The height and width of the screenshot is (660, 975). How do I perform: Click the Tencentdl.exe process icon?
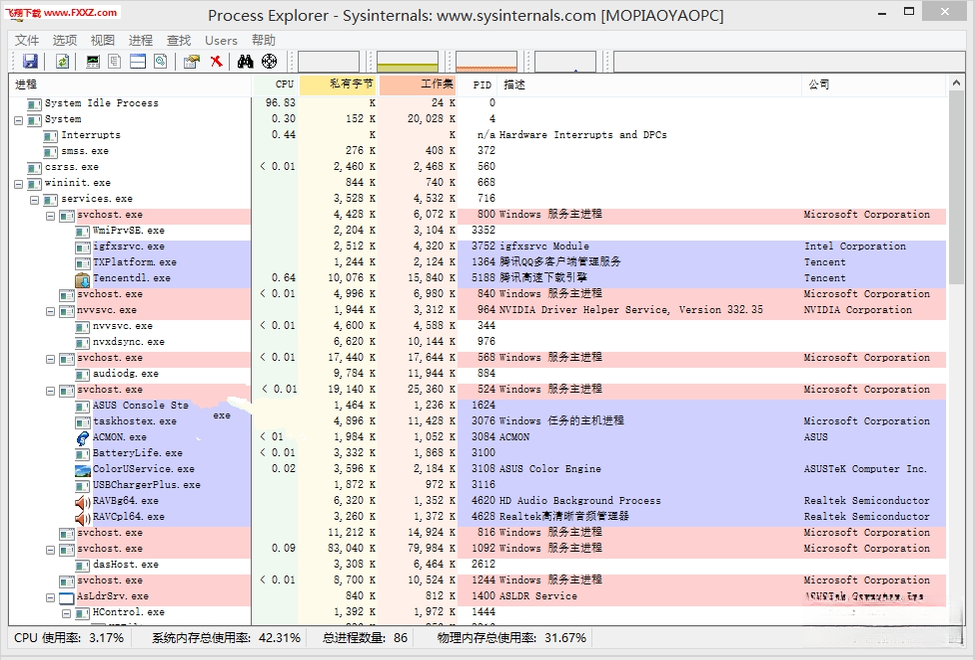(x=83, y=279)
